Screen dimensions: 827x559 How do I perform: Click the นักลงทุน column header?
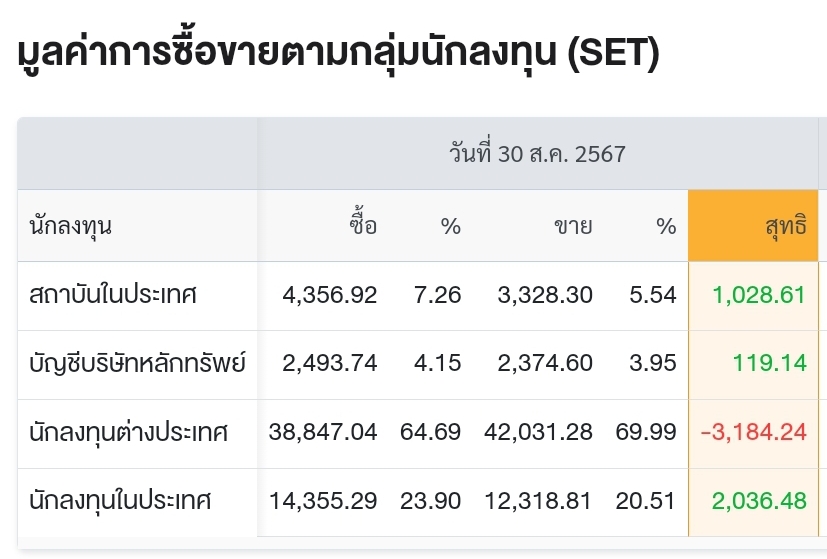tap(71, 226)
